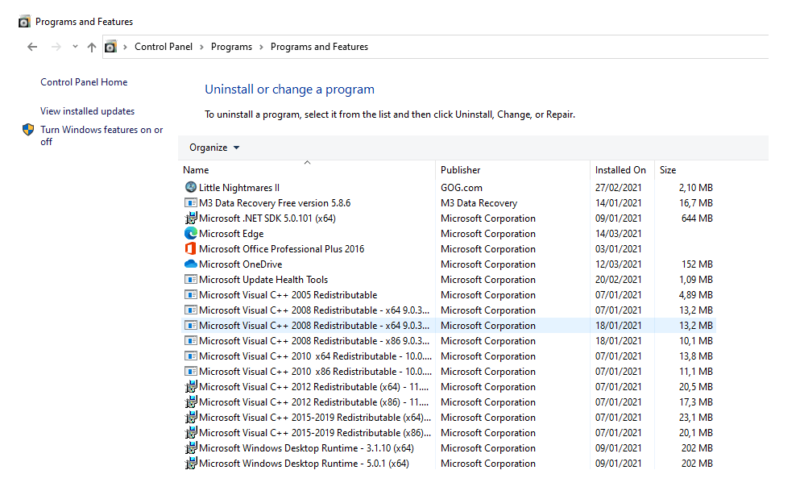The width and height of the screenshot is (800, 491).
Task: Click the Microsoft Edge icon in list
Action: tap(191, 233)
